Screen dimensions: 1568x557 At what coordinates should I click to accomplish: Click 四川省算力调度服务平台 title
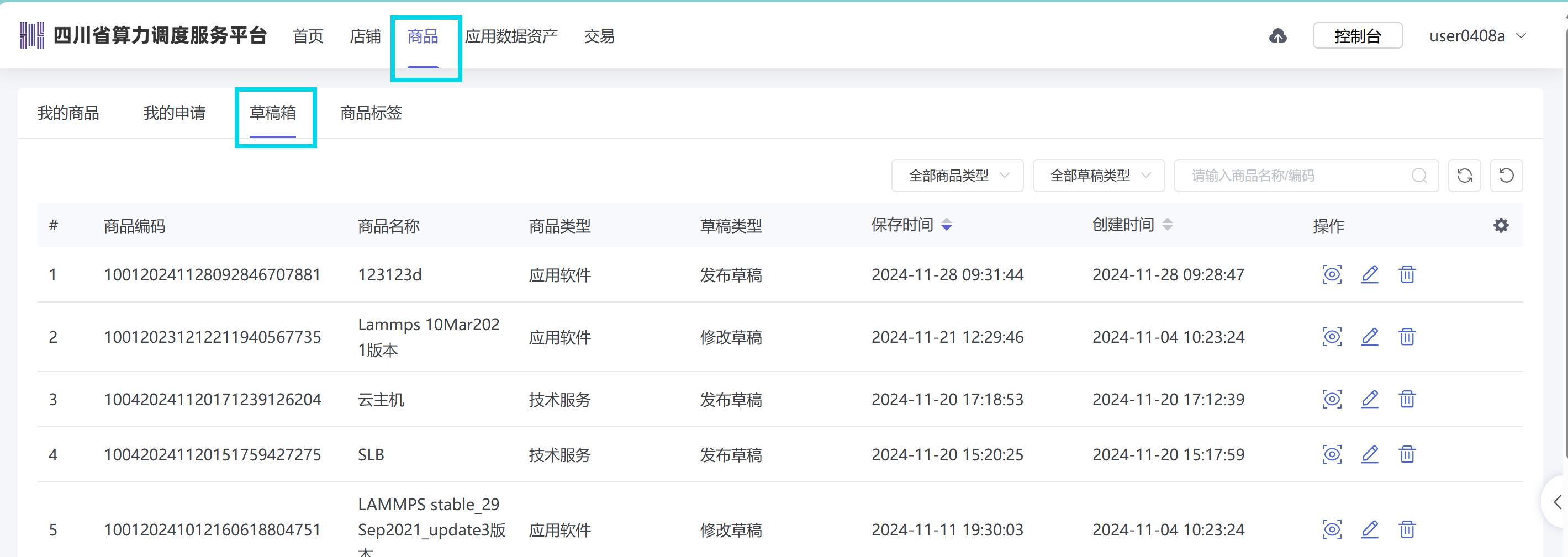pyautogui.click(x=160, y=35)
